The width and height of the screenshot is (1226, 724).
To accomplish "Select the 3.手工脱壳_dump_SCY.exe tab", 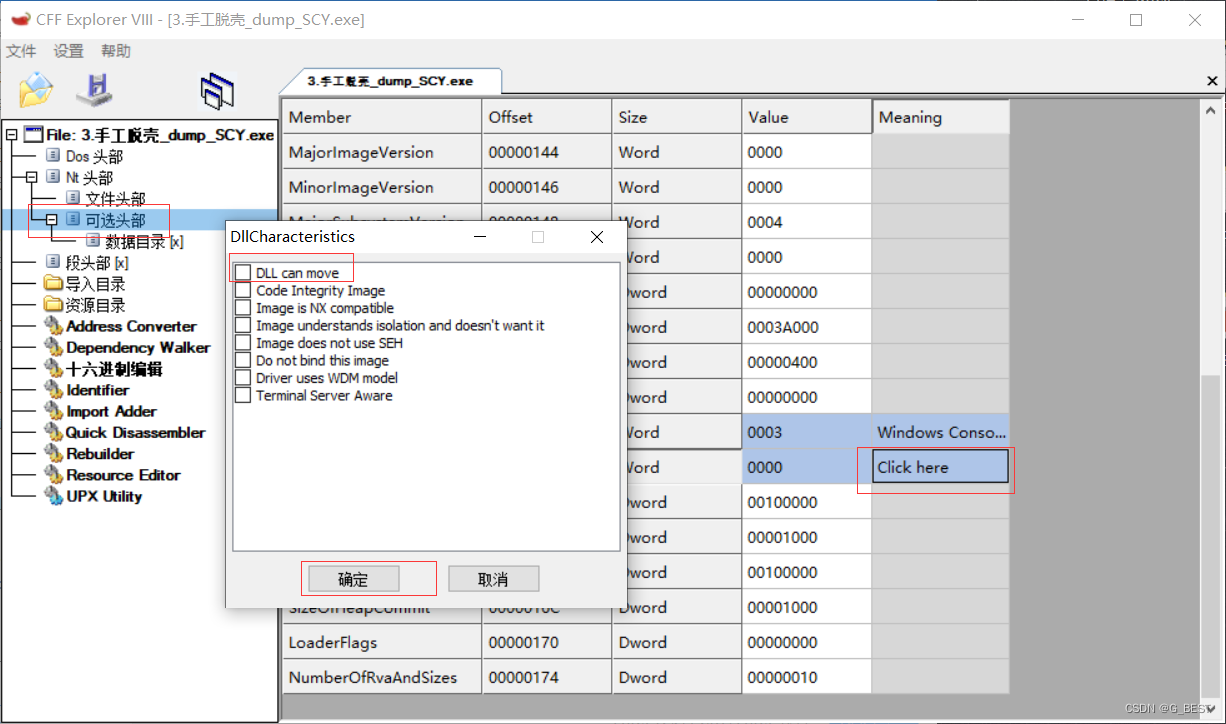I will 390,81.
